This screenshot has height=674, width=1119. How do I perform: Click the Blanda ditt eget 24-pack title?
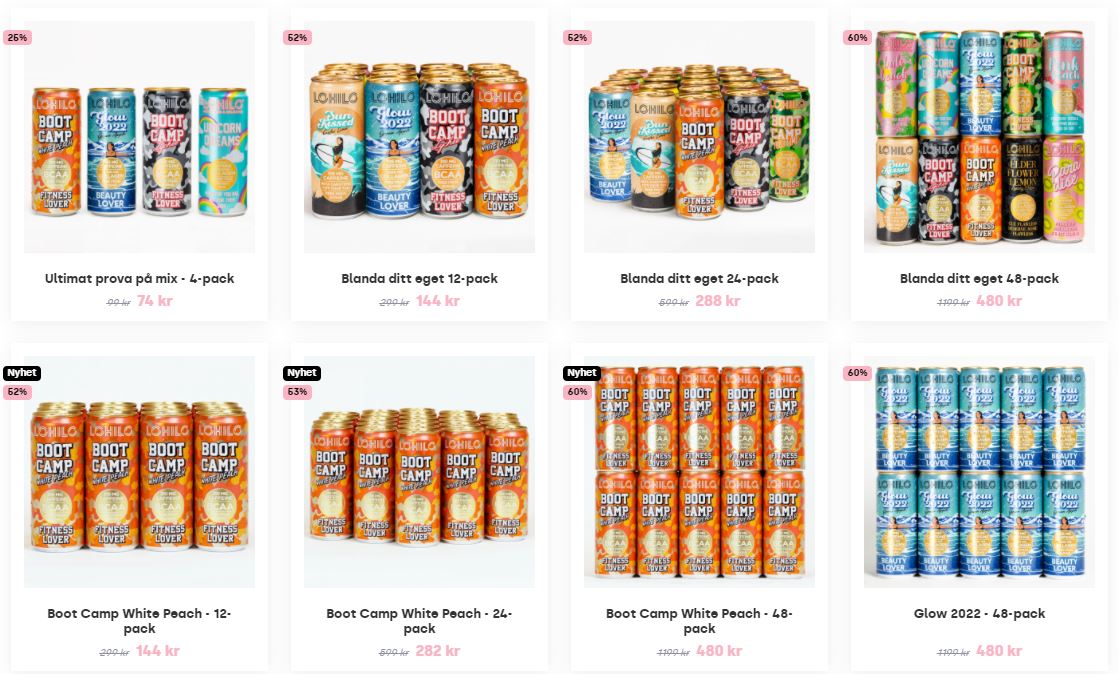699,278
